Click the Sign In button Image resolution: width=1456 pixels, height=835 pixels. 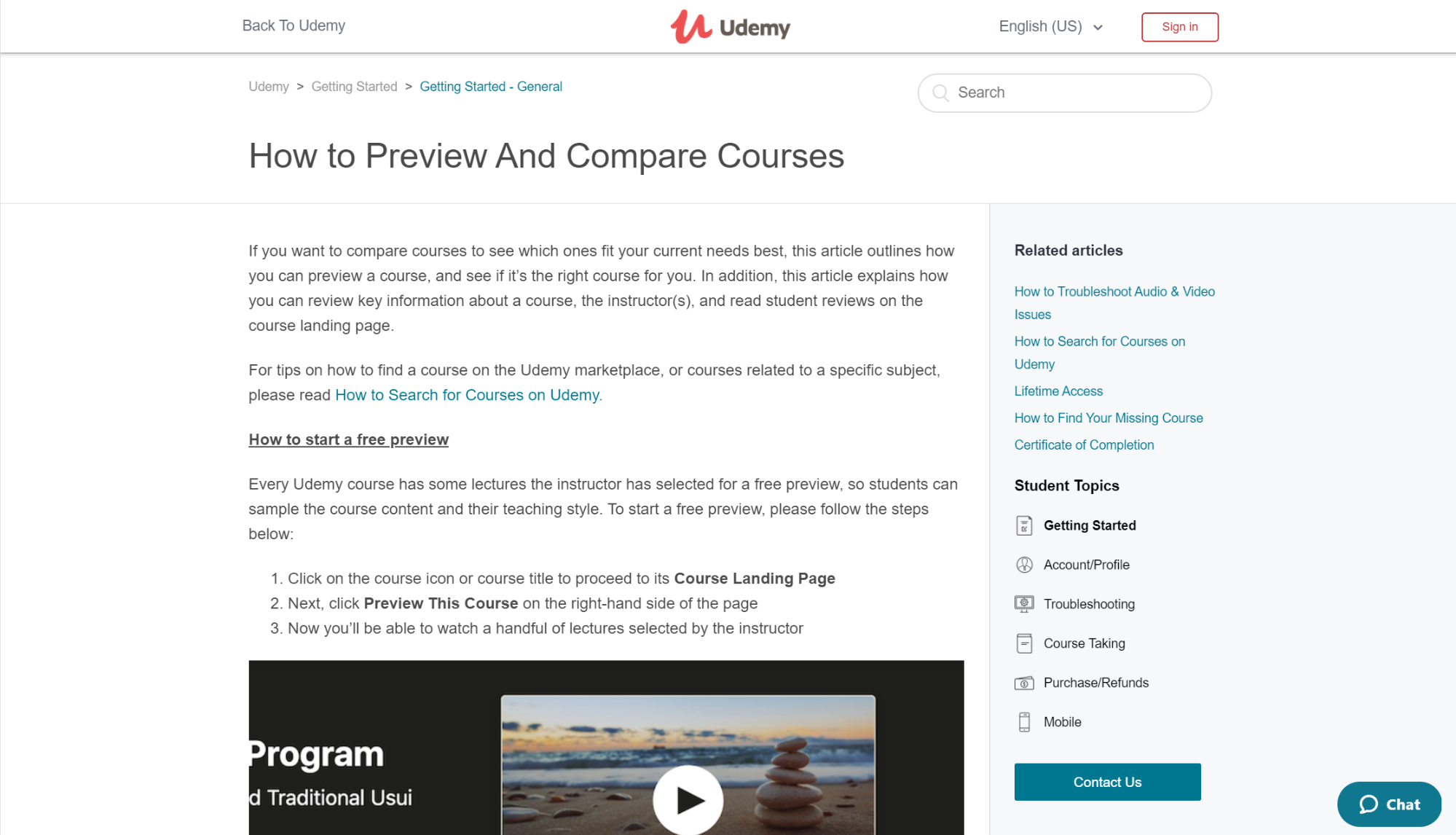[x=1178, y=27]
